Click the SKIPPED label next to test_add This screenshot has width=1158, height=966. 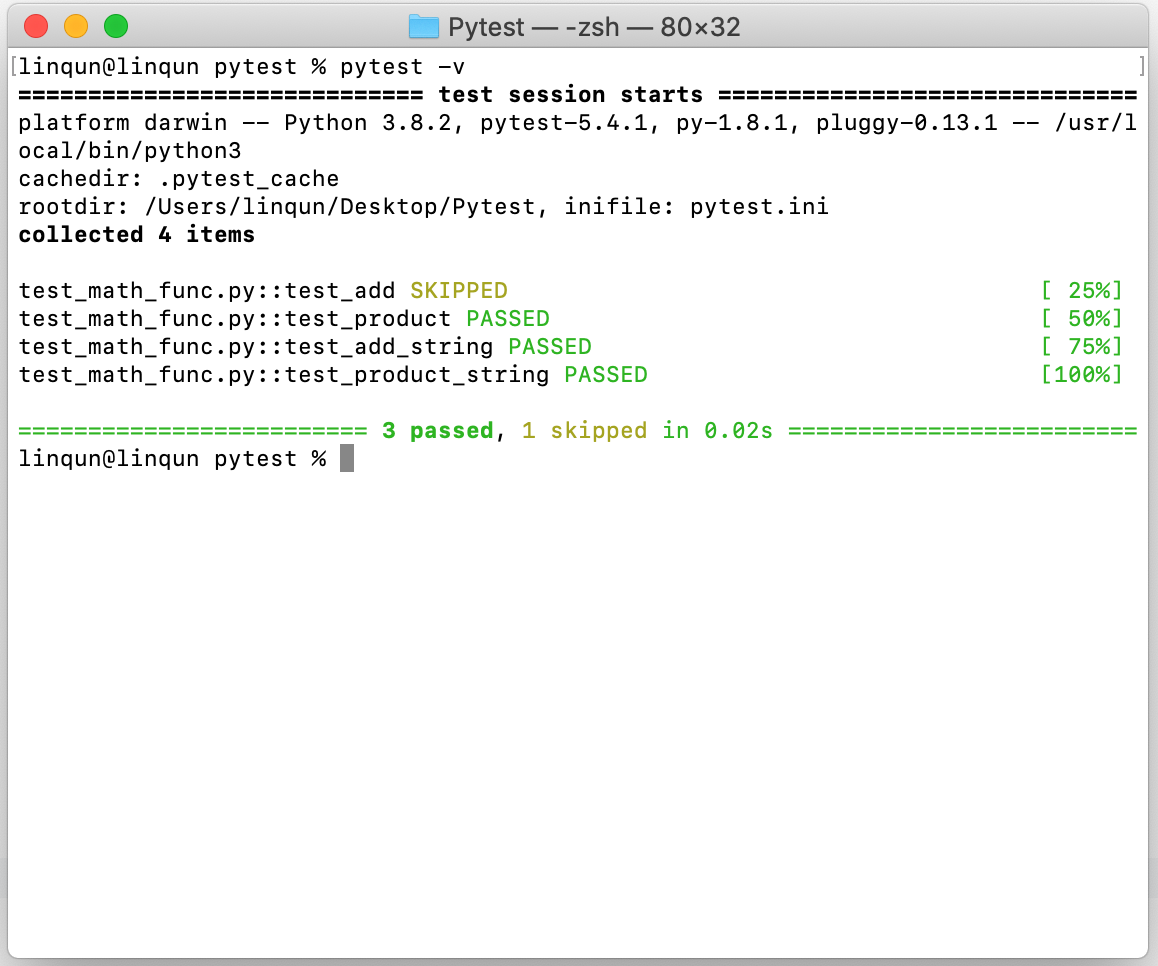click(458, 290)
